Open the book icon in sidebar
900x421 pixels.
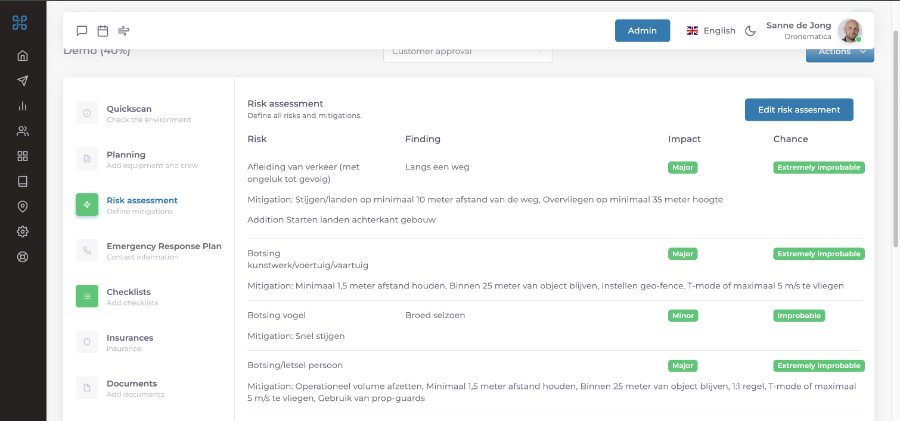pyautogui.click(x=23, y=181)
